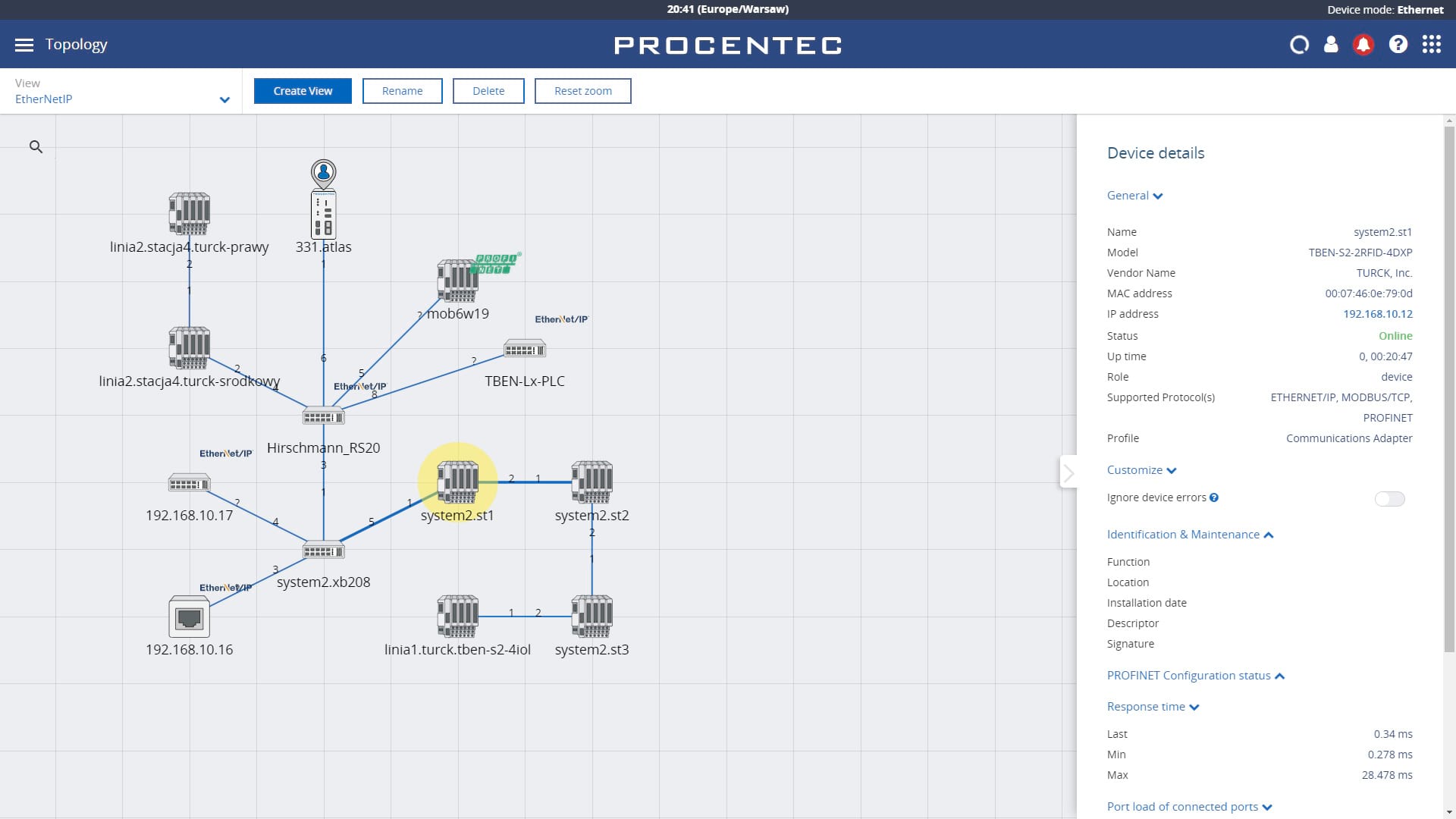Click the scrollbar up arrow
Screen dimensions: 1456x819
(1449, 121)
